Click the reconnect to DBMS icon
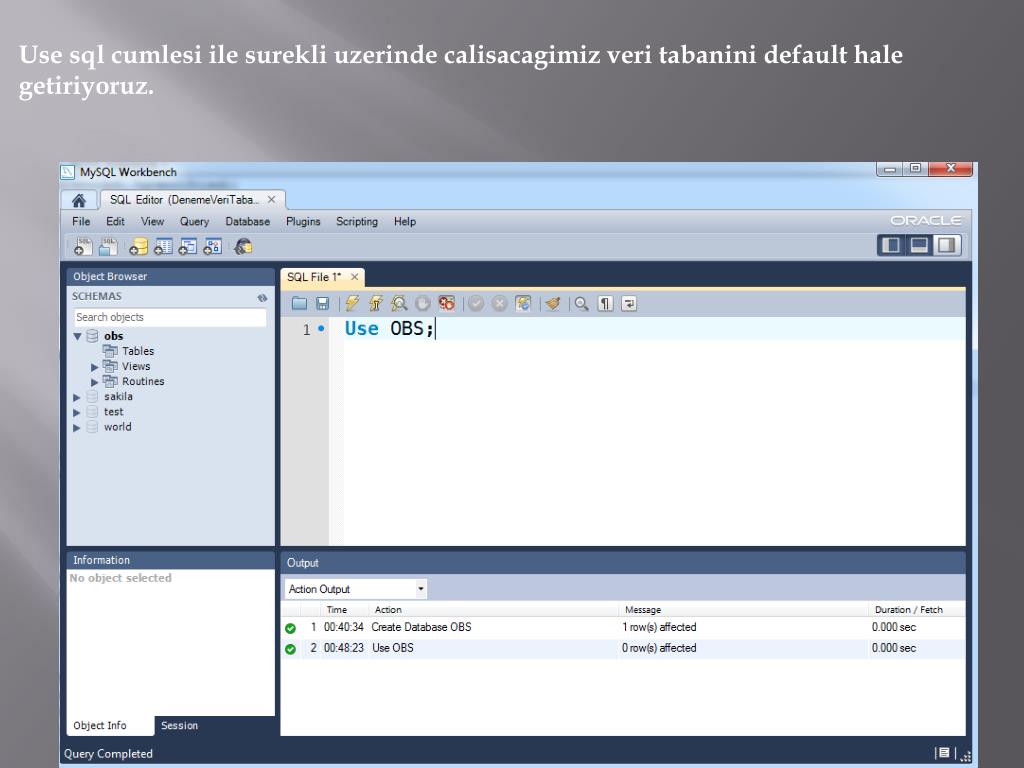 point(244,246)
